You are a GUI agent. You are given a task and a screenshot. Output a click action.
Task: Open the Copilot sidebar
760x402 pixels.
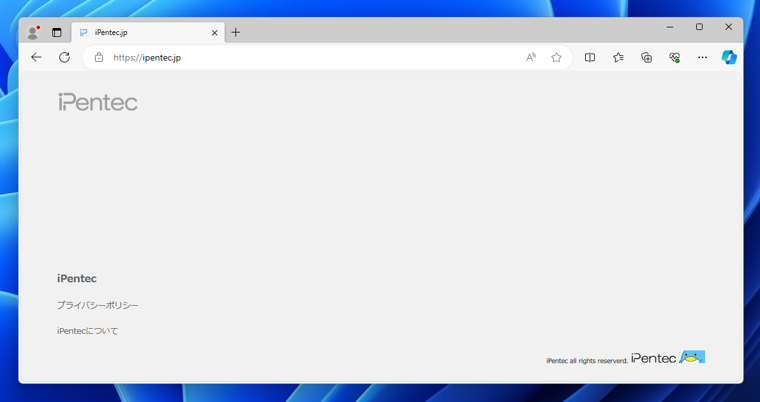729,57
